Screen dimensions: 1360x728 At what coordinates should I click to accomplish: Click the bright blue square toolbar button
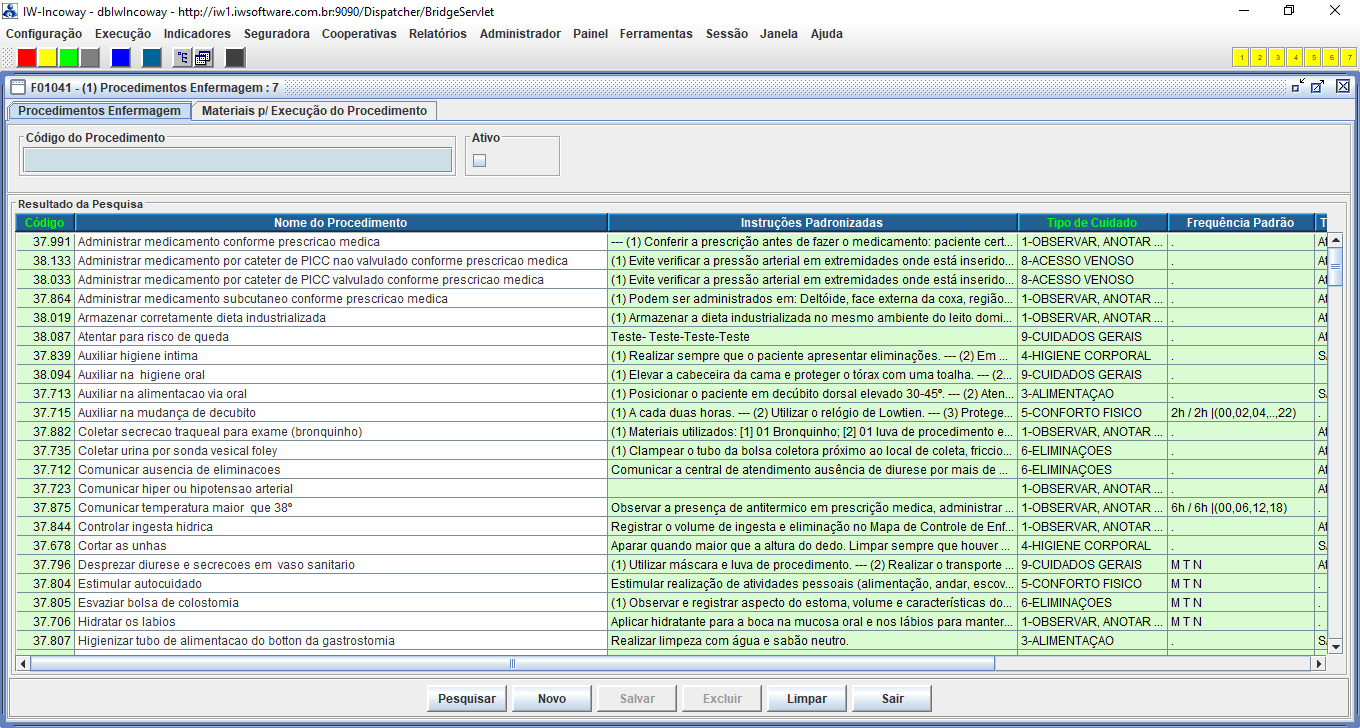[121, 57]
